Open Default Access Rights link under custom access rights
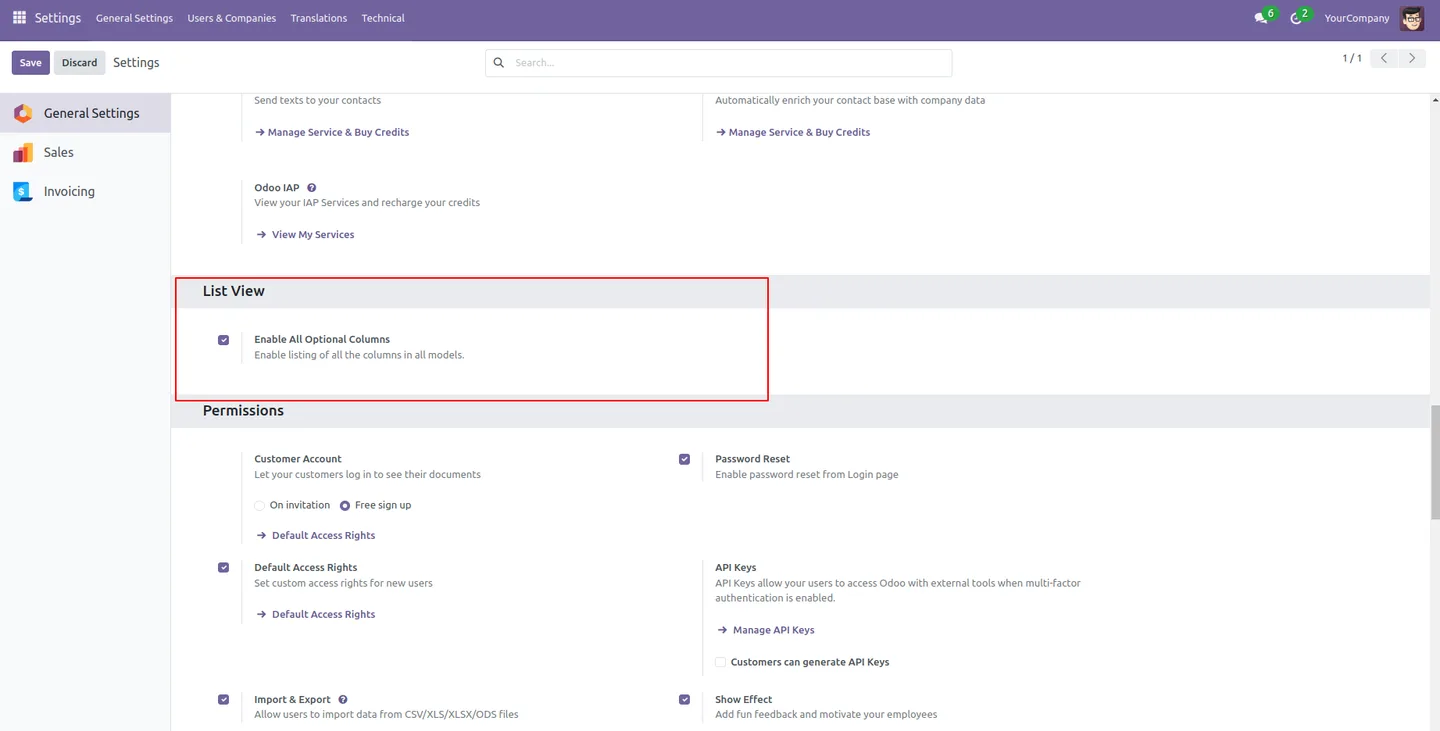Image resolution: width=1440 pixels, height=731 pixels. point(324,615)
